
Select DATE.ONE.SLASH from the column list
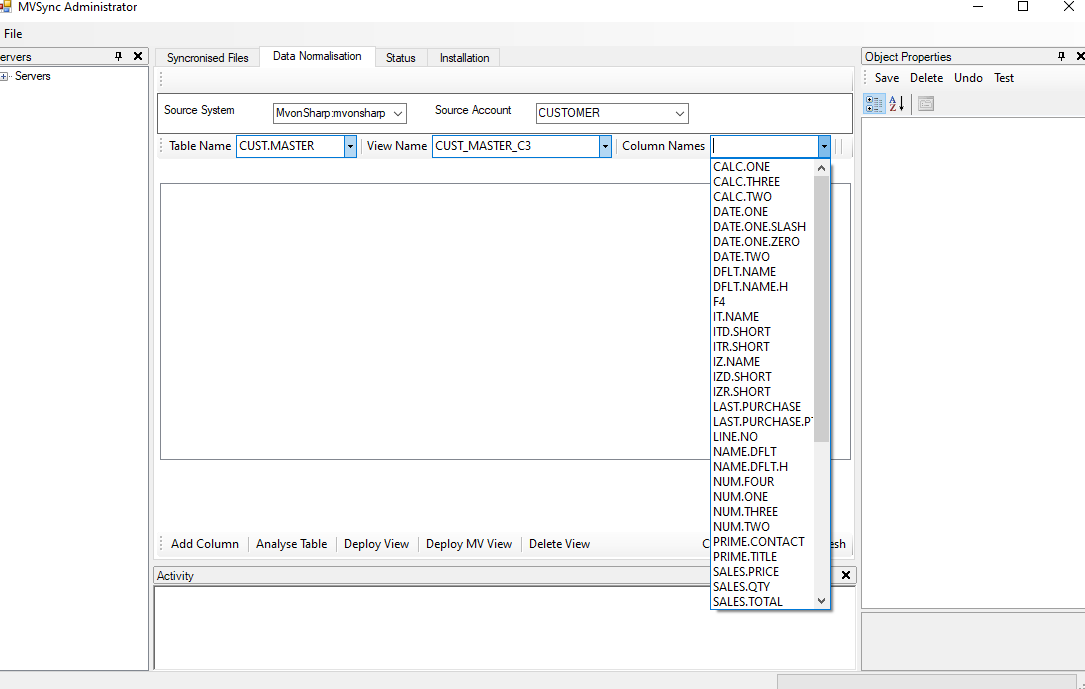[763, 227]
